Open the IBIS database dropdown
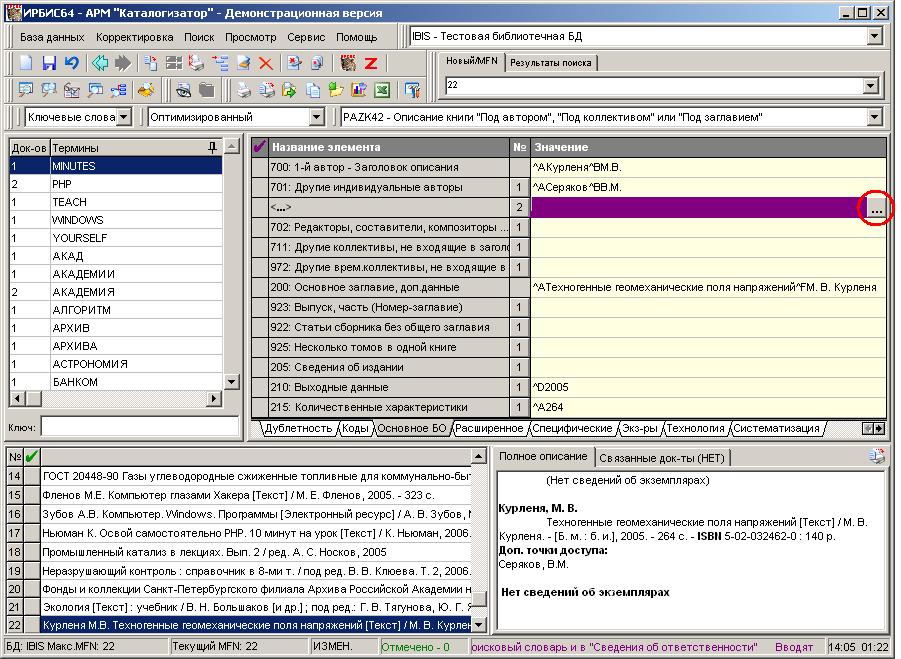 click(875, 37)
